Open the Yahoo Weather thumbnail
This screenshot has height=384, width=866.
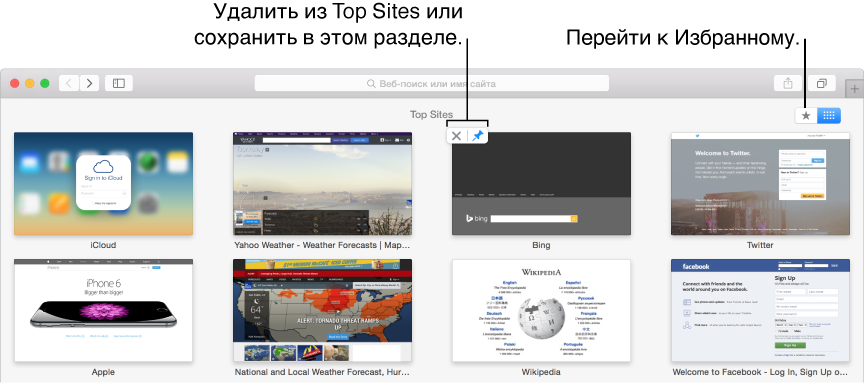coord(323,183)
